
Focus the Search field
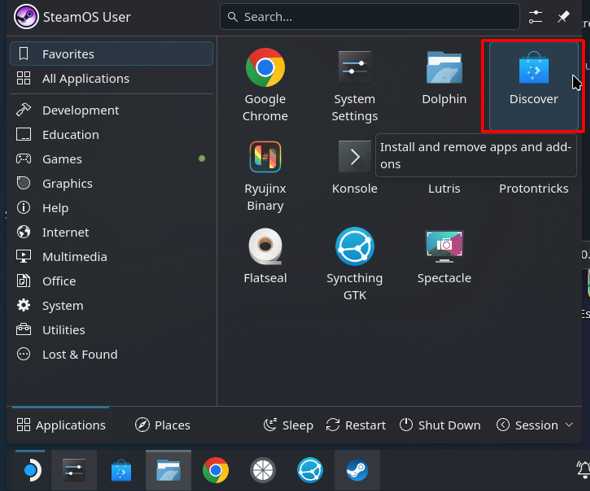coord(370,17)
